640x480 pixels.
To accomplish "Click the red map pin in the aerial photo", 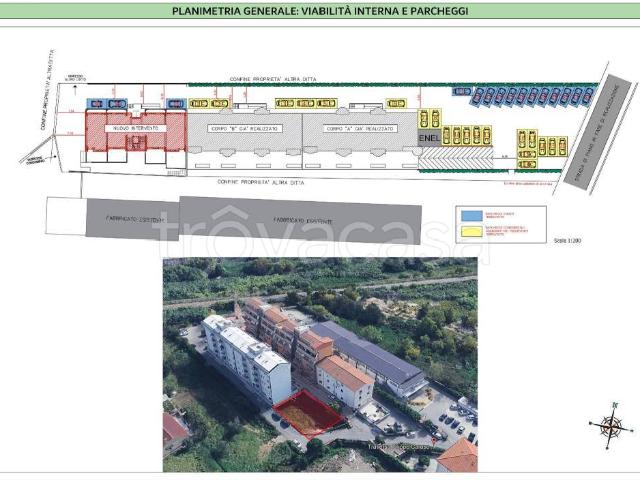I will point(433,442).
